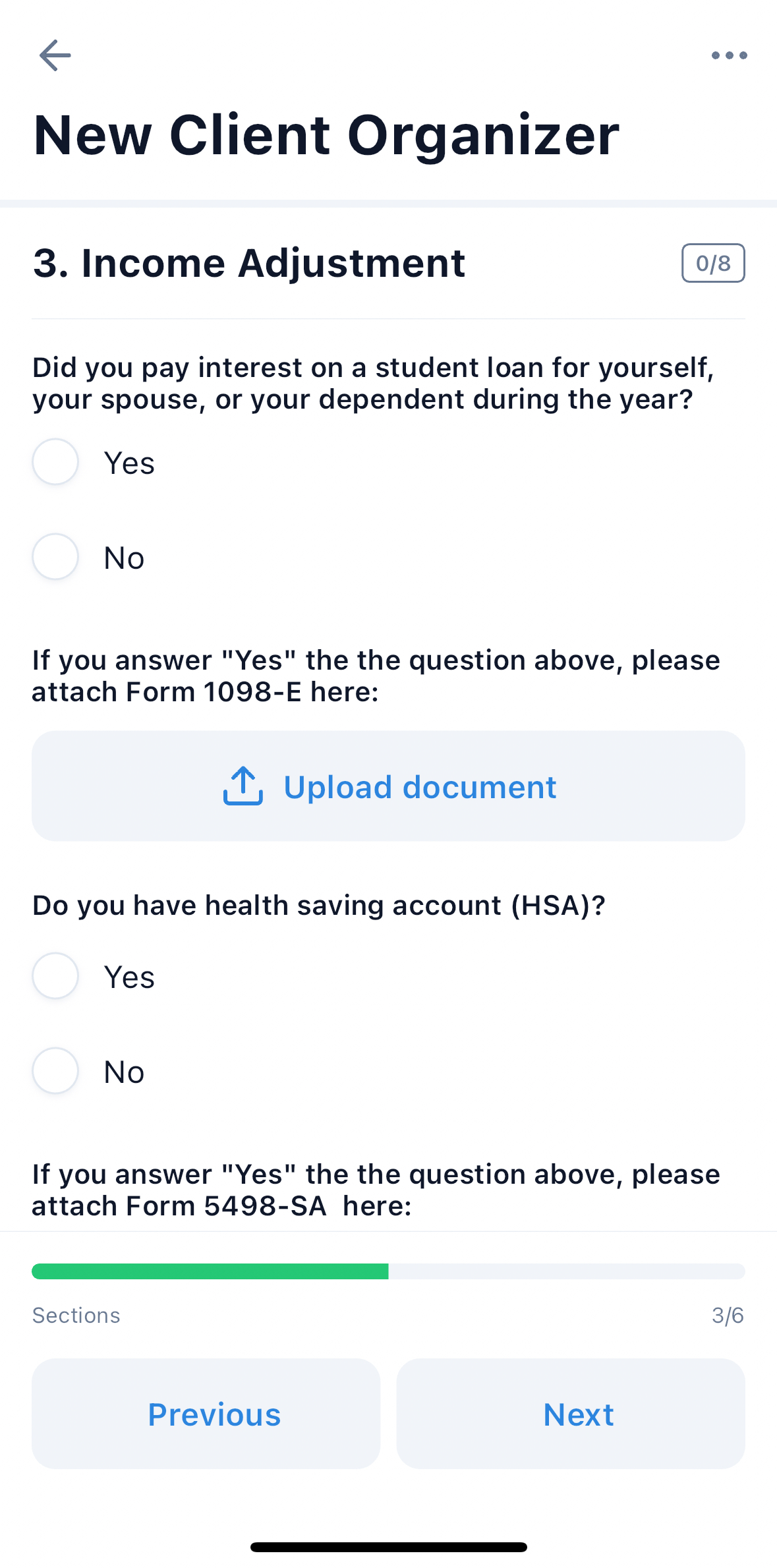Tap the 3/6 section count
Image resolution: width=777 pixels, height=1568 pixels.
(728, 1316)
